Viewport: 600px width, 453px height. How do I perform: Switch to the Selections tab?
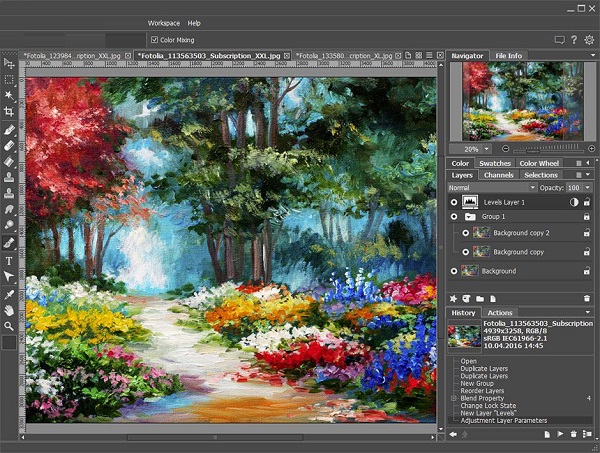point(541,175)
